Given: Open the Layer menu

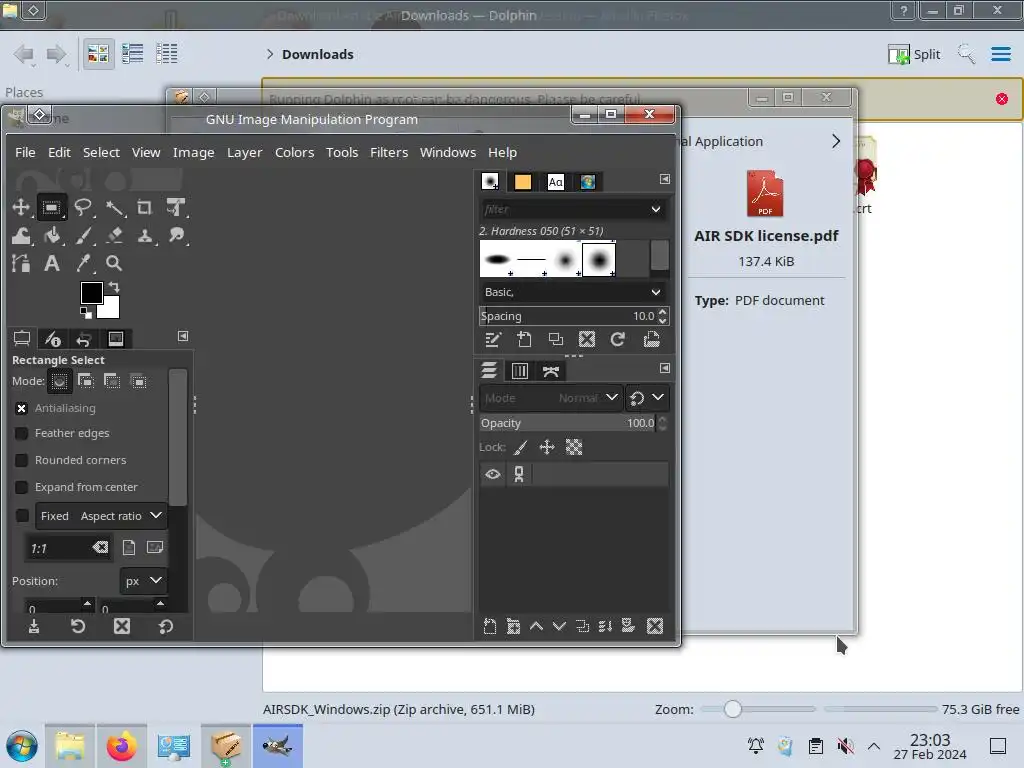Looking at the screenshot, I should 244,152.
